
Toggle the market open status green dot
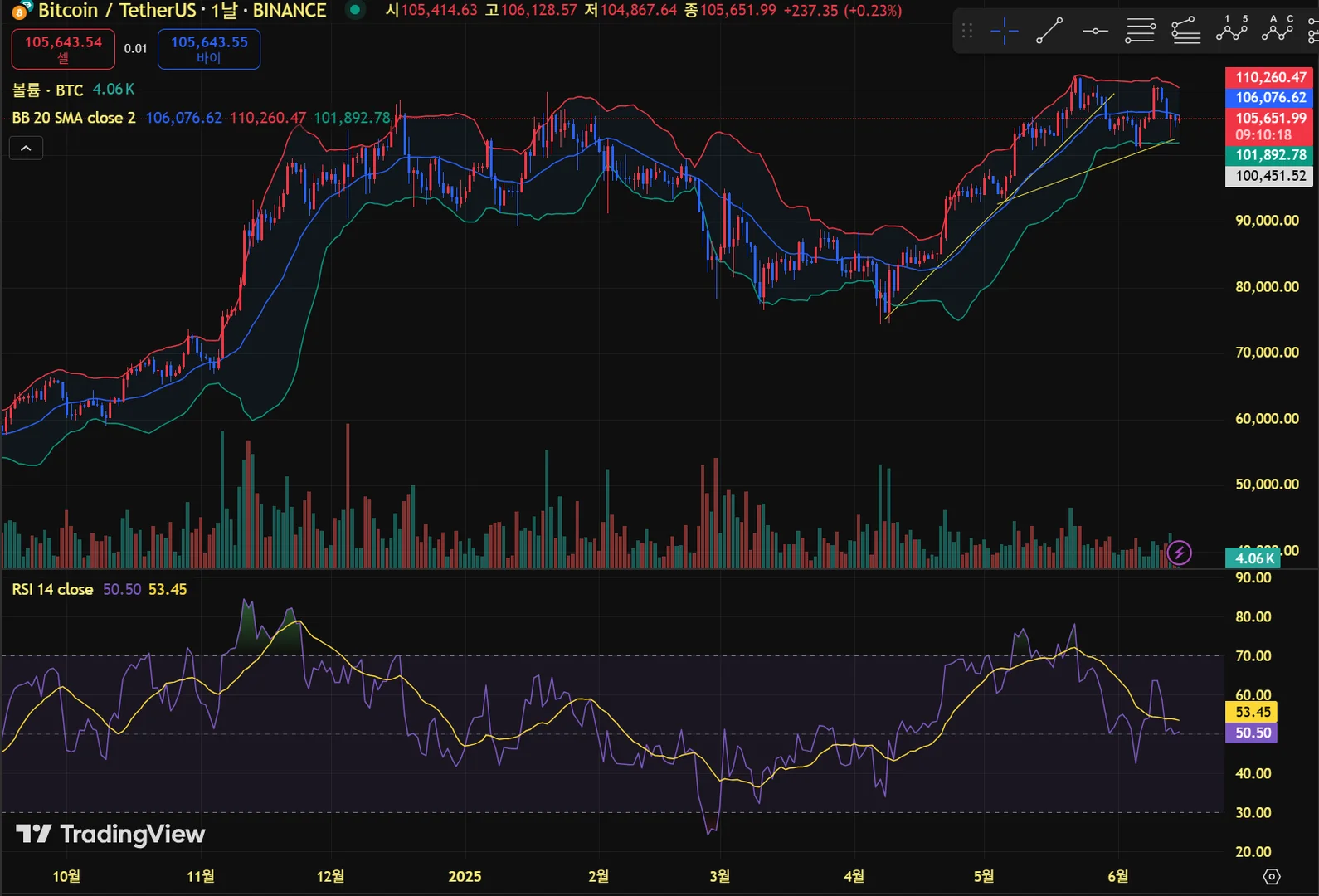tap(355, 10)
